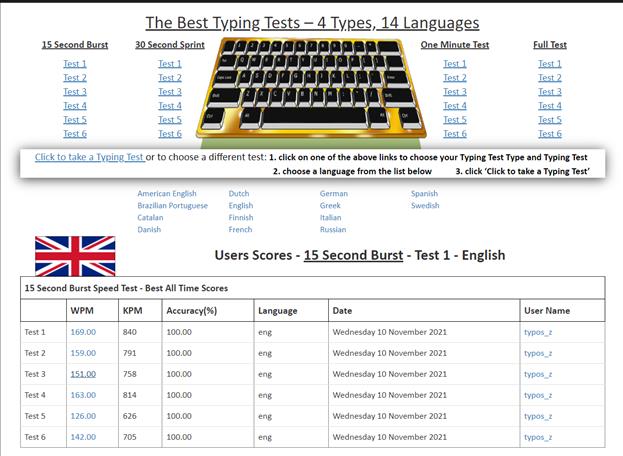Screen dimensions: 623x456
Task: Click the 'Click to take a Typing Test' link
Action: (x=89, y=157)
